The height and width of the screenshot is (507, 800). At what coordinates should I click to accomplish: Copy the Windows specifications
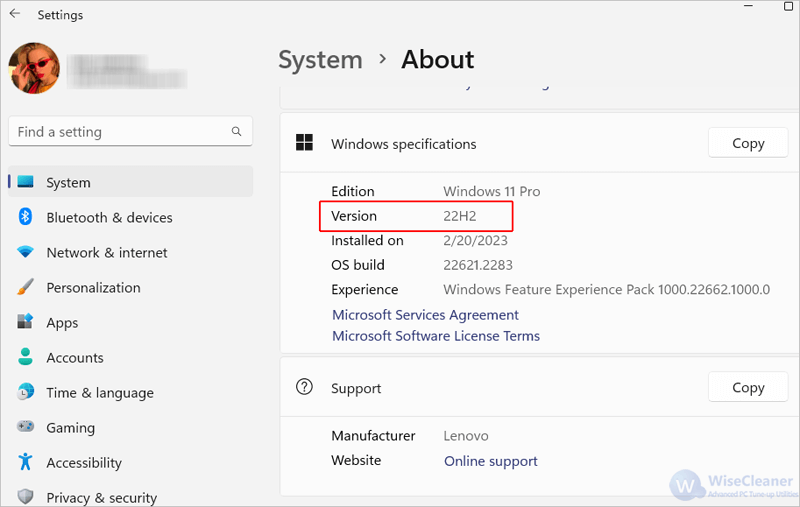click(x=748, y=143)
